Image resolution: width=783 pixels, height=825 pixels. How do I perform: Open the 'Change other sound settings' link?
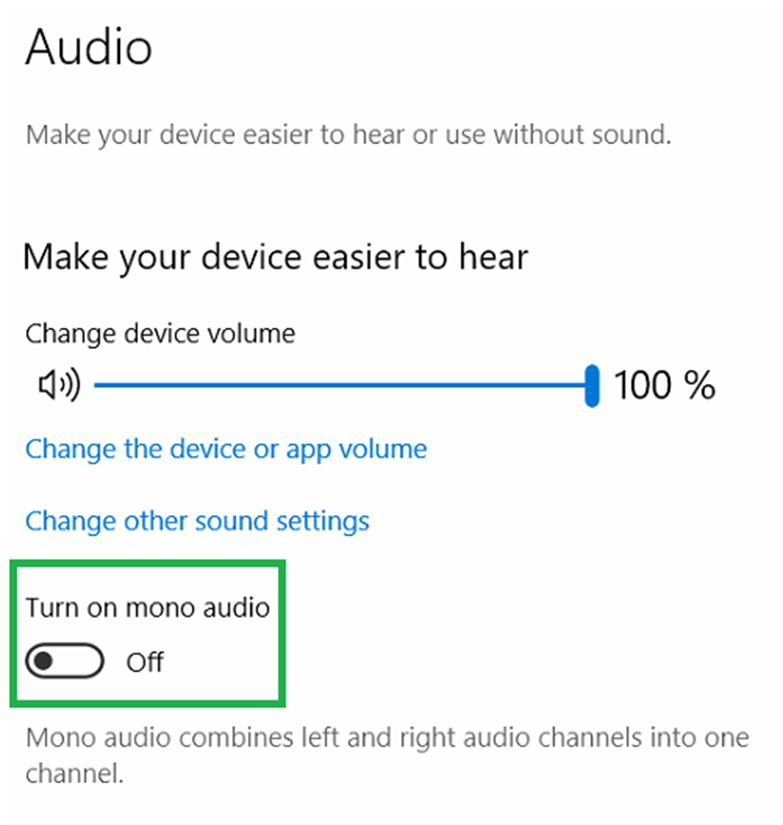pos(197,521)
